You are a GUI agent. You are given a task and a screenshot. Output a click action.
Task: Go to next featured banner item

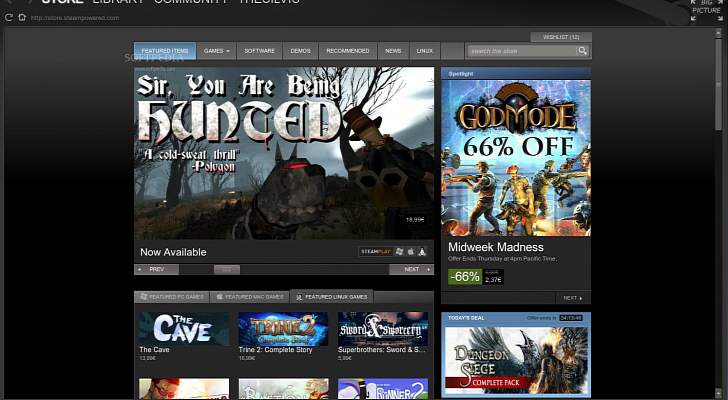coord(412,270)
